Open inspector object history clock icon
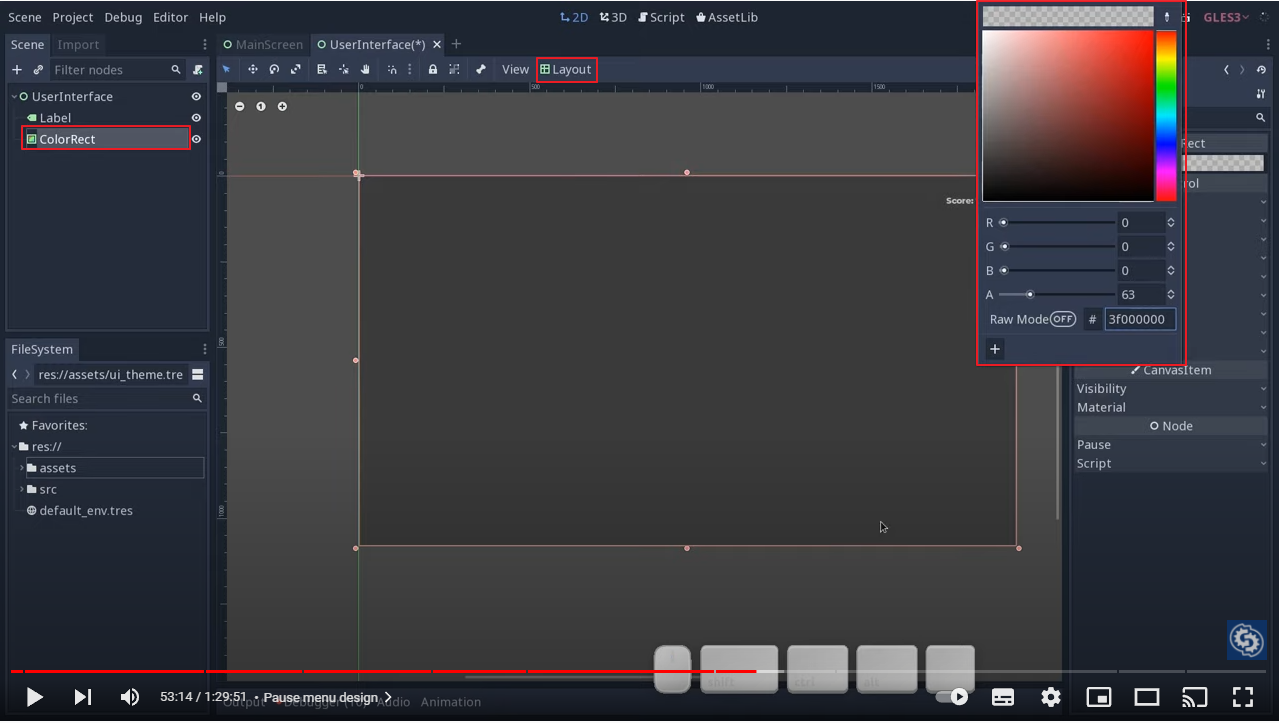Viewport: 1279px width, 723px height. (1260, 69)
